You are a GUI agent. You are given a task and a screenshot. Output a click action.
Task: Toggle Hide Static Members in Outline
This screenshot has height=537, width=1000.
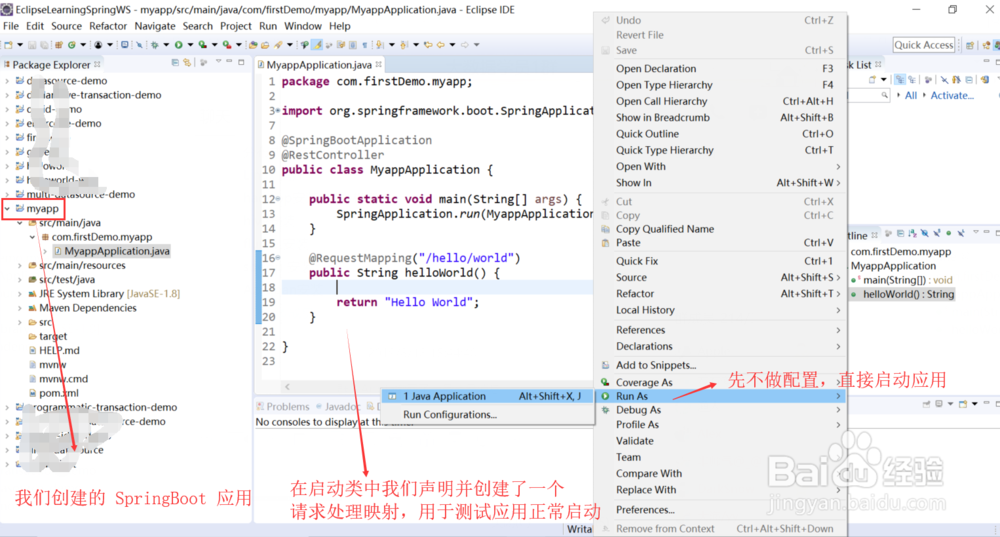pos(937,234)
